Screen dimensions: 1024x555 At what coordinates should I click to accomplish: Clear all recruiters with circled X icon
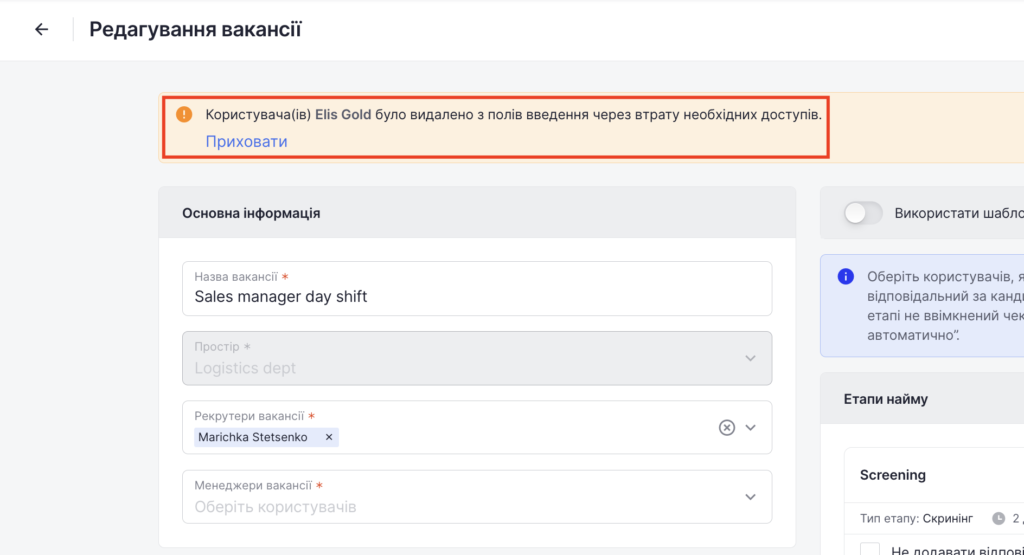[x=727, y=427]
